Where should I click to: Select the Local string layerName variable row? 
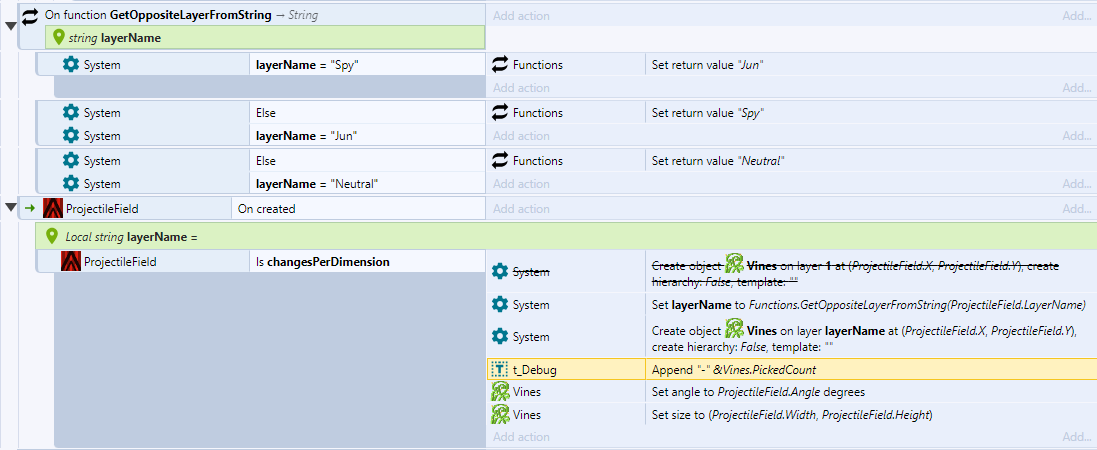tap(566, 237)
